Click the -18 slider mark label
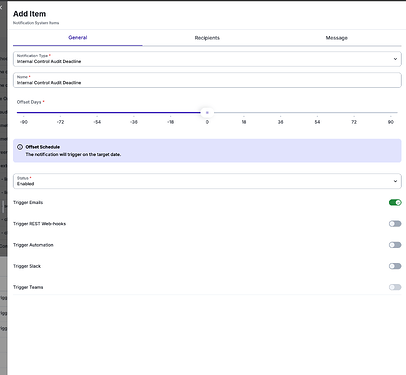The width and height of the screenshot is (406, 375). pyautogui.click(x=170, y=122)
